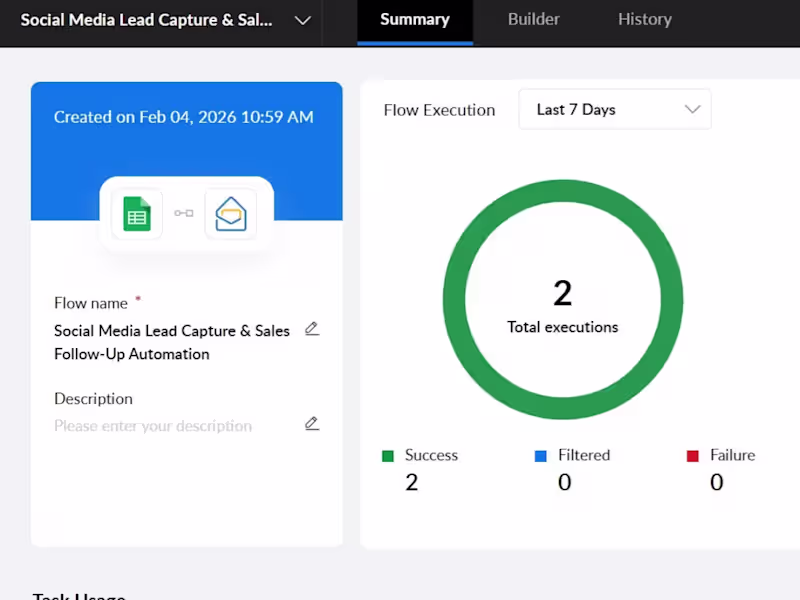Click the blue Filtered legend square
Screen dimensions: 800x600
point(541,455)
